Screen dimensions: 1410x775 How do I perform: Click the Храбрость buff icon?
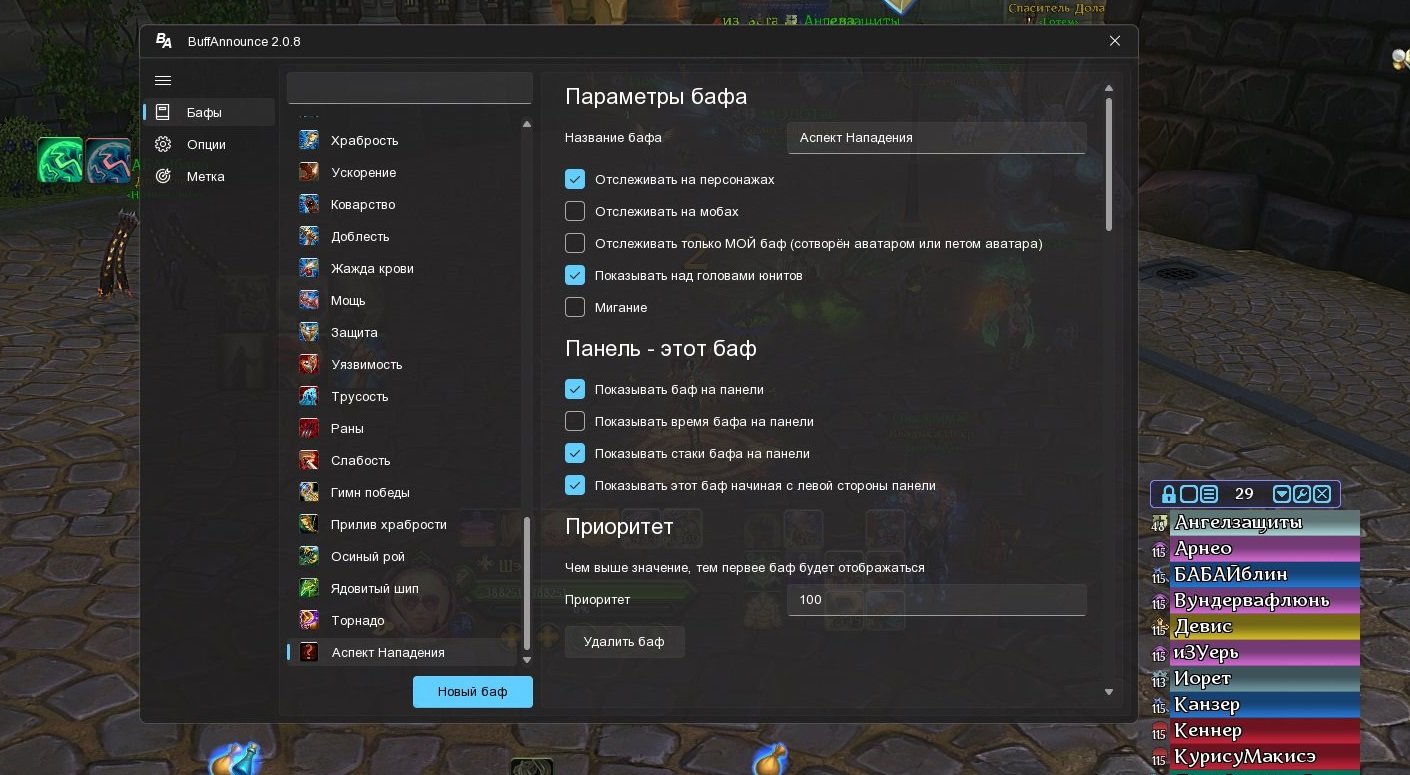(309, 141)
